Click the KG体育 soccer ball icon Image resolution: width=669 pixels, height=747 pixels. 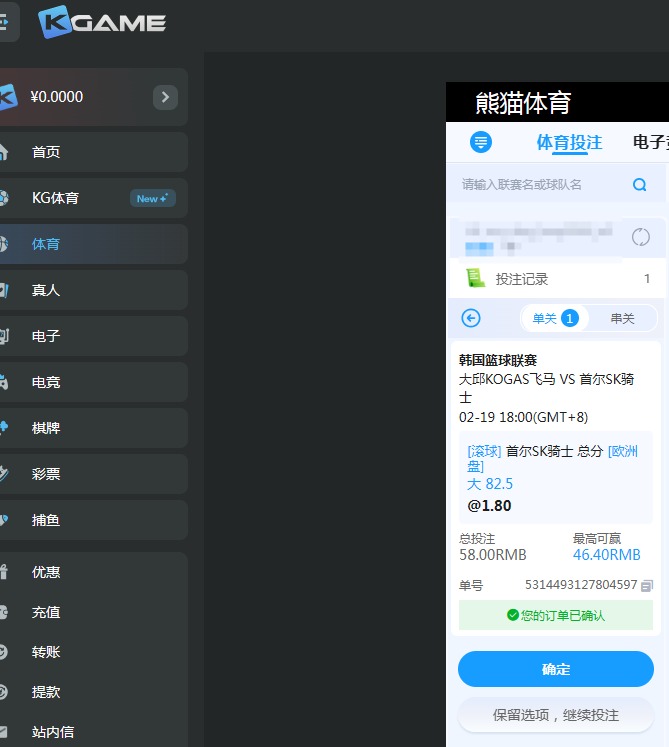pos(3,198)
